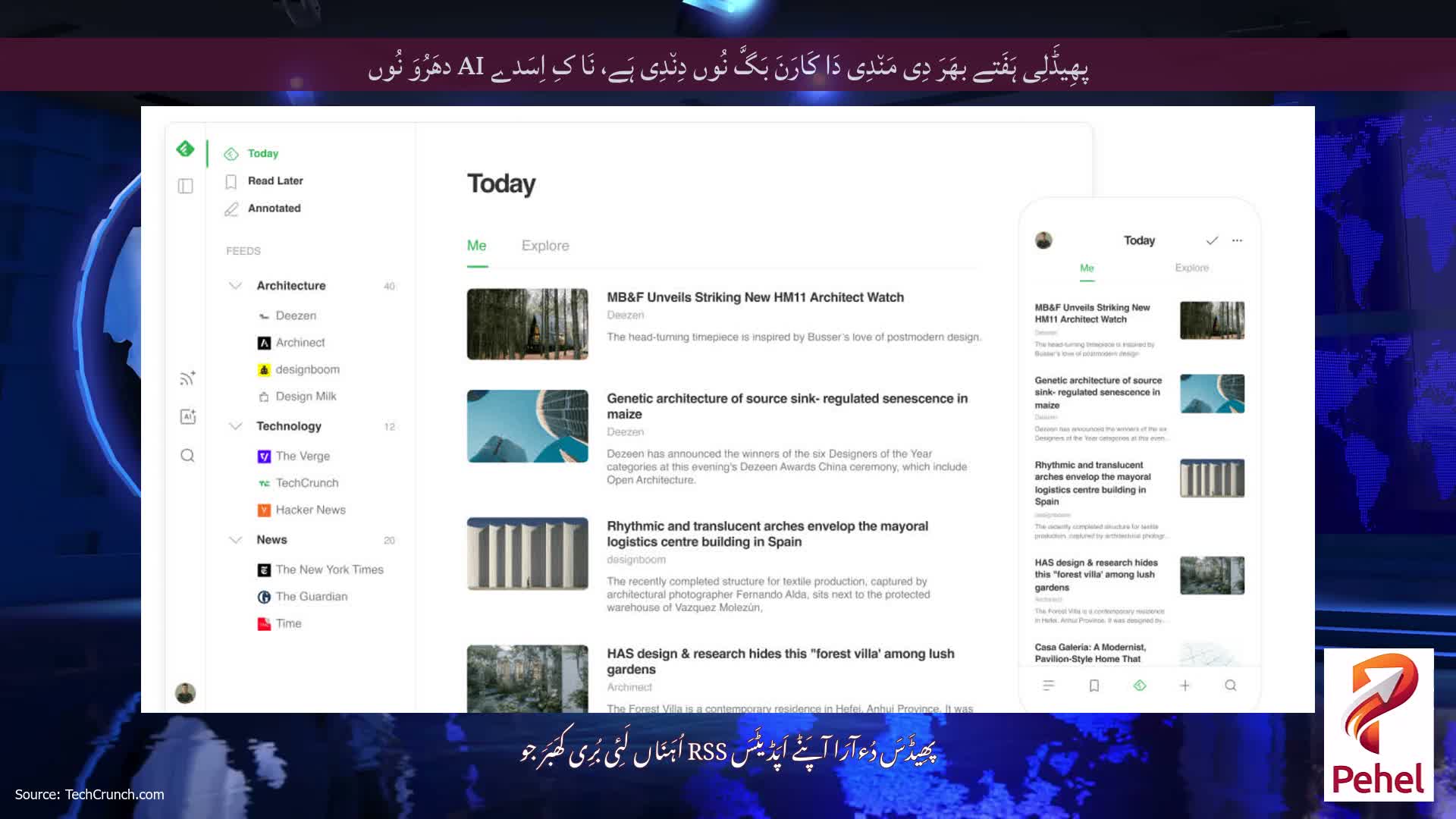1456x819 pixels.
Task: Open the HAS design forest villa headline
Action: coord(780,661)
